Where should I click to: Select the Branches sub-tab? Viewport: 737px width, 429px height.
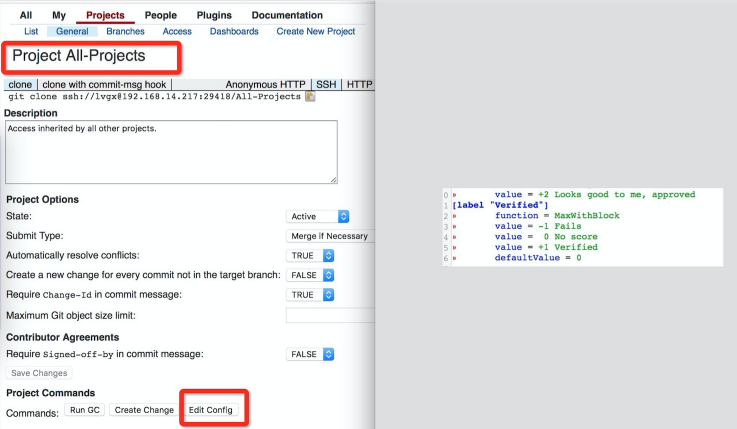(125, 31)
